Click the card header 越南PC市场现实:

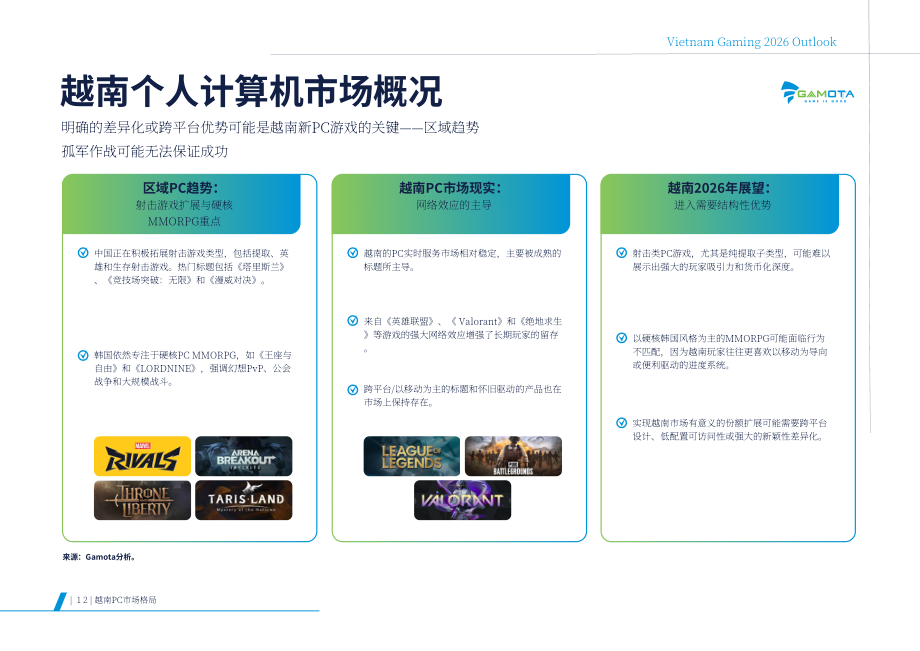(x=450, y=188)
